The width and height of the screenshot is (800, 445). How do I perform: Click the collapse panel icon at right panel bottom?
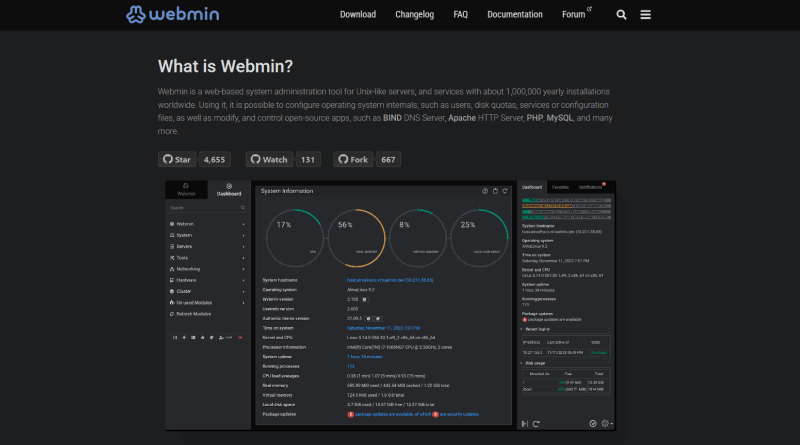point(525,424)
